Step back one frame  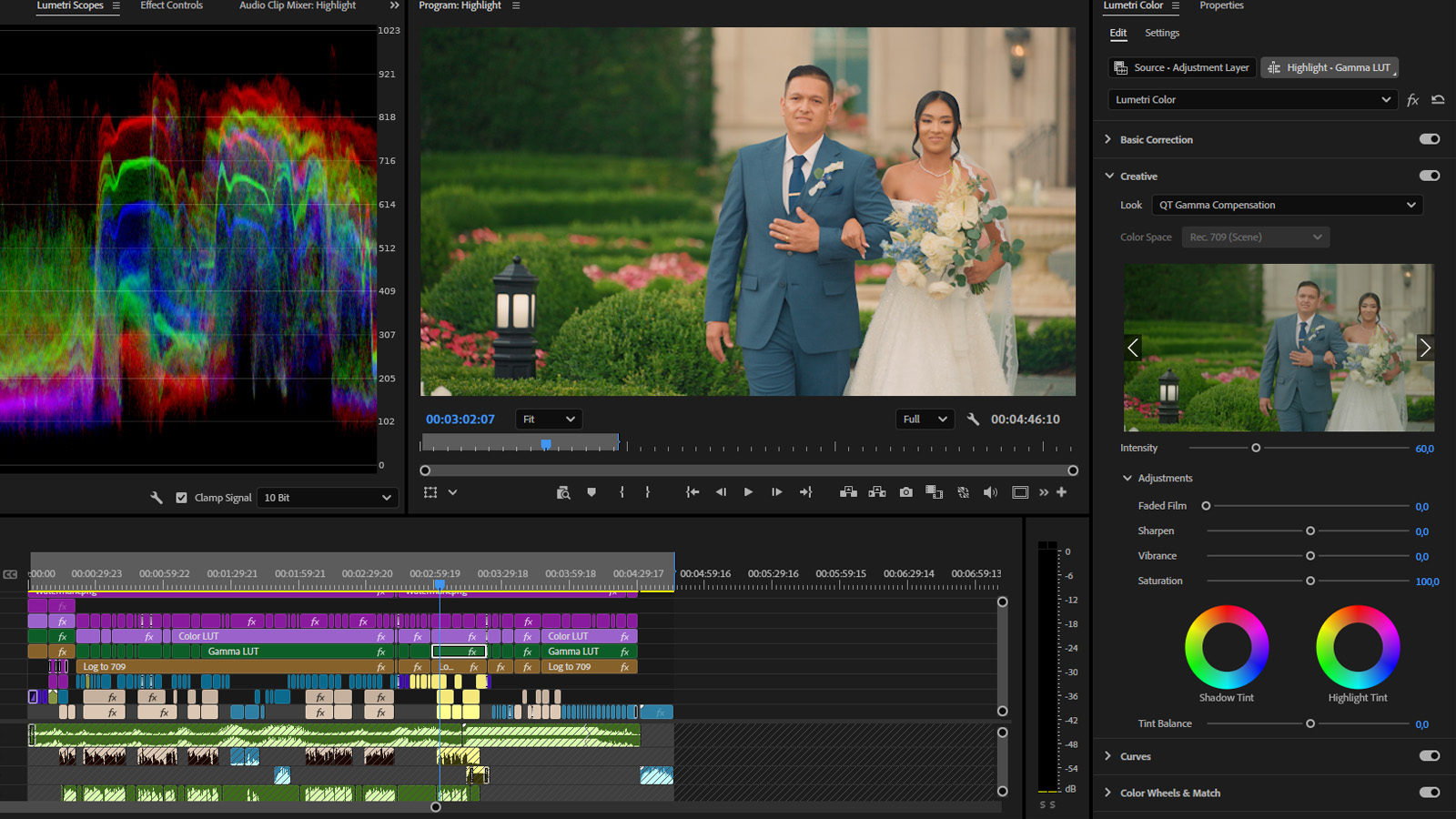tap(721, 492)
